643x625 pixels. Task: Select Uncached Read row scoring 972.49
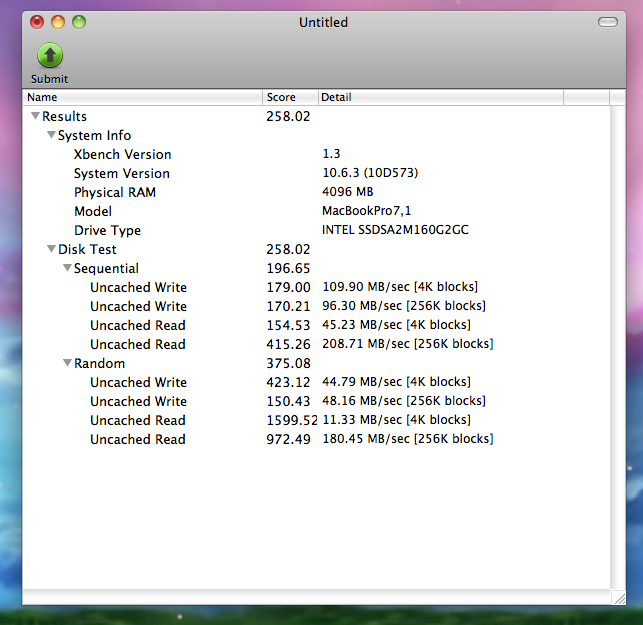click(316, 439)
